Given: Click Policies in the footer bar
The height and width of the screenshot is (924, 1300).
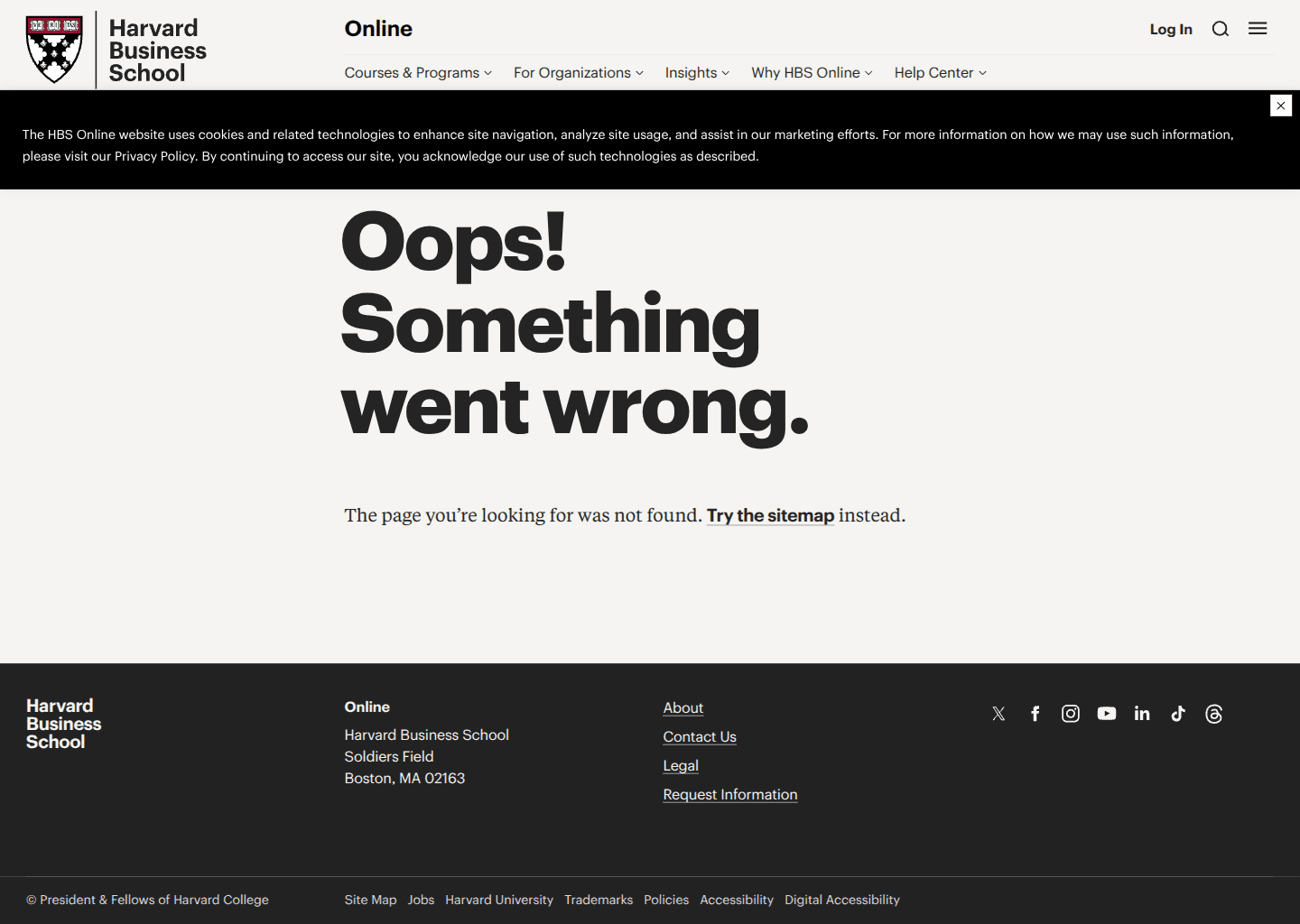Looking at the screenshot, I should pyautogui.click(x=666, y=900).
